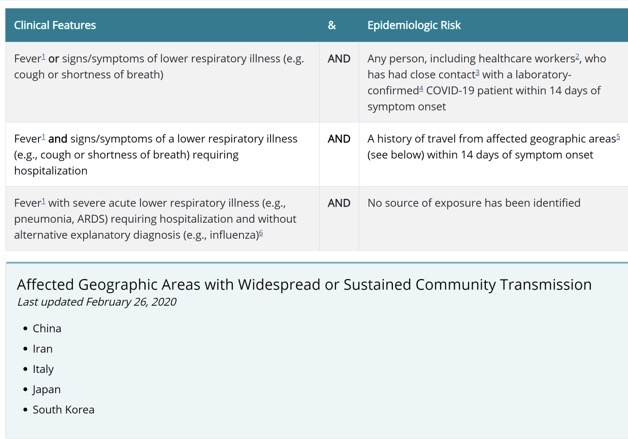Click the "Epidemiologic Risk" column header
This screenshot has height=439, width=628.
pos(414,25)
